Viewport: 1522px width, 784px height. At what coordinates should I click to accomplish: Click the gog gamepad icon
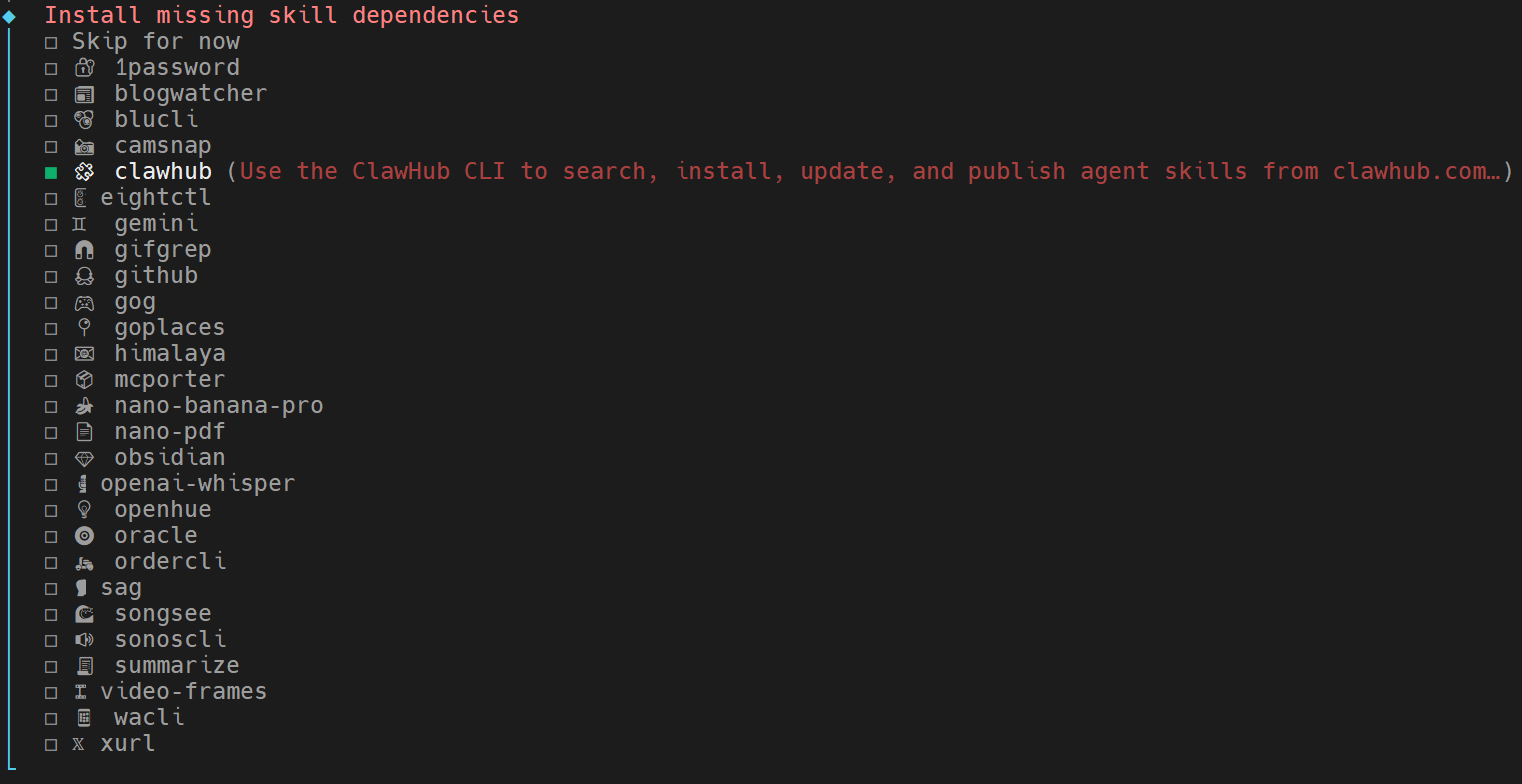(84, 301)
